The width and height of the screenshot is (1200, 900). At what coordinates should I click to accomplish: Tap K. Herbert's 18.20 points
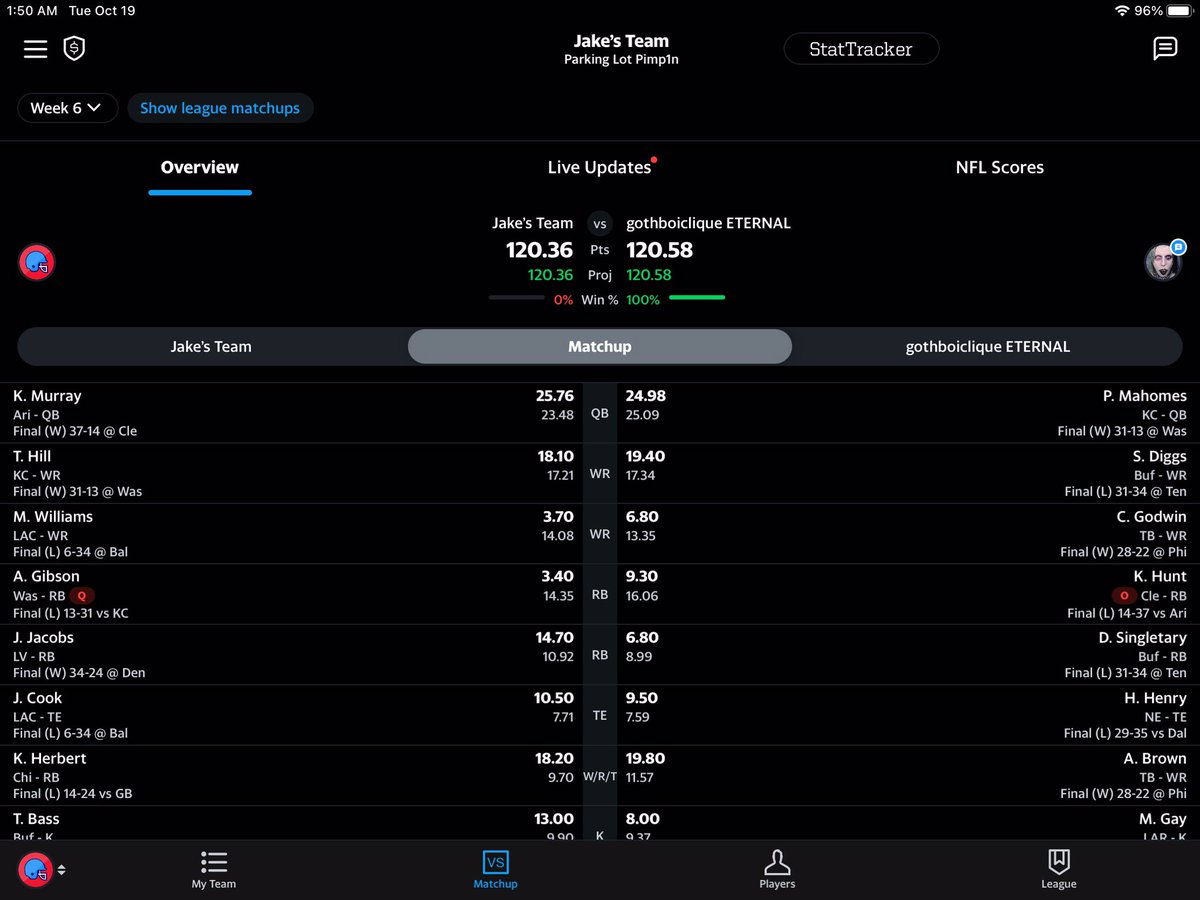point(555,758)
